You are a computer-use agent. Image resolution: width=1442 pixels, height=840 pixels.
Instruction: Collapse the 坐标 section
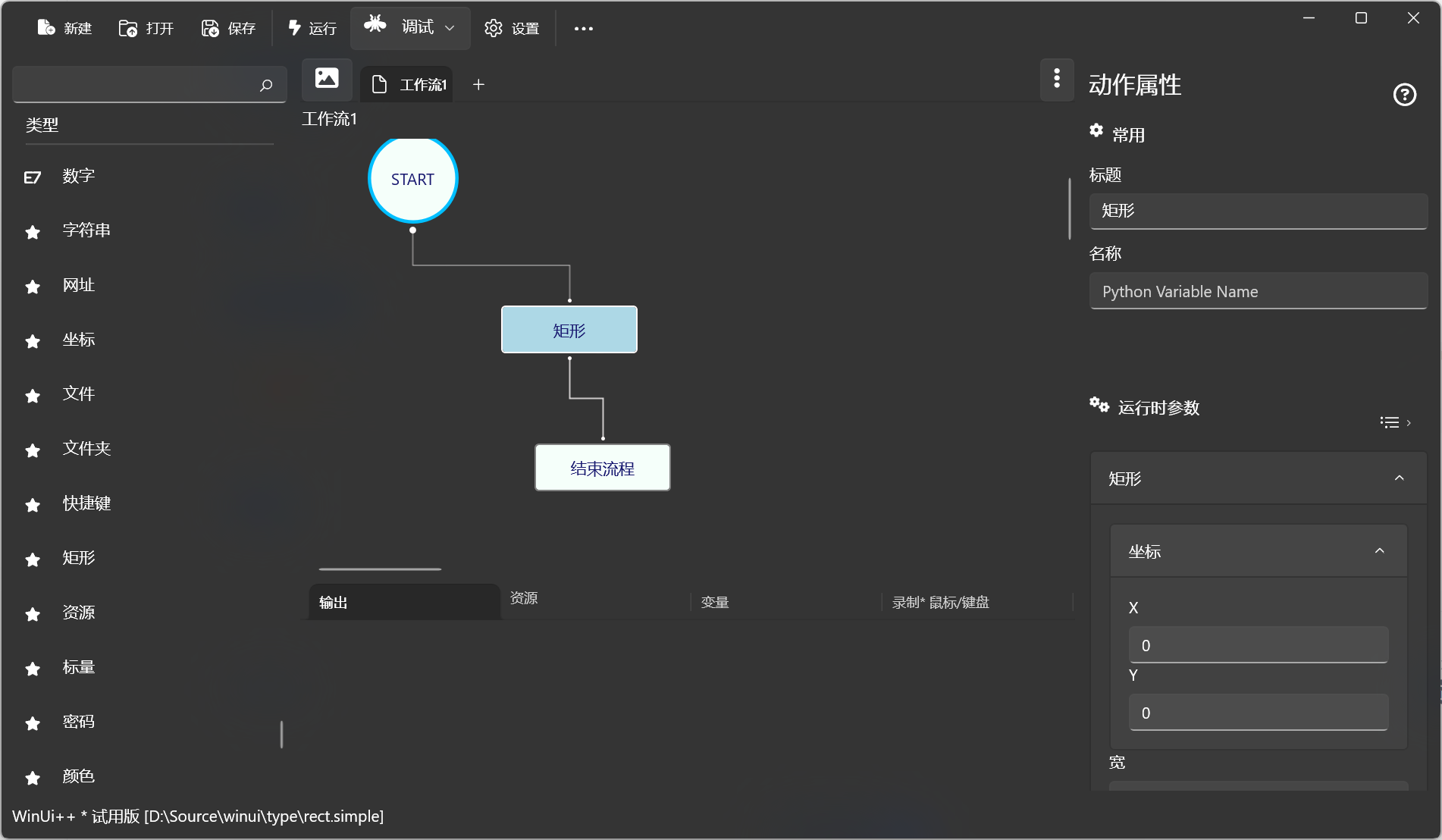point(1379,551)
